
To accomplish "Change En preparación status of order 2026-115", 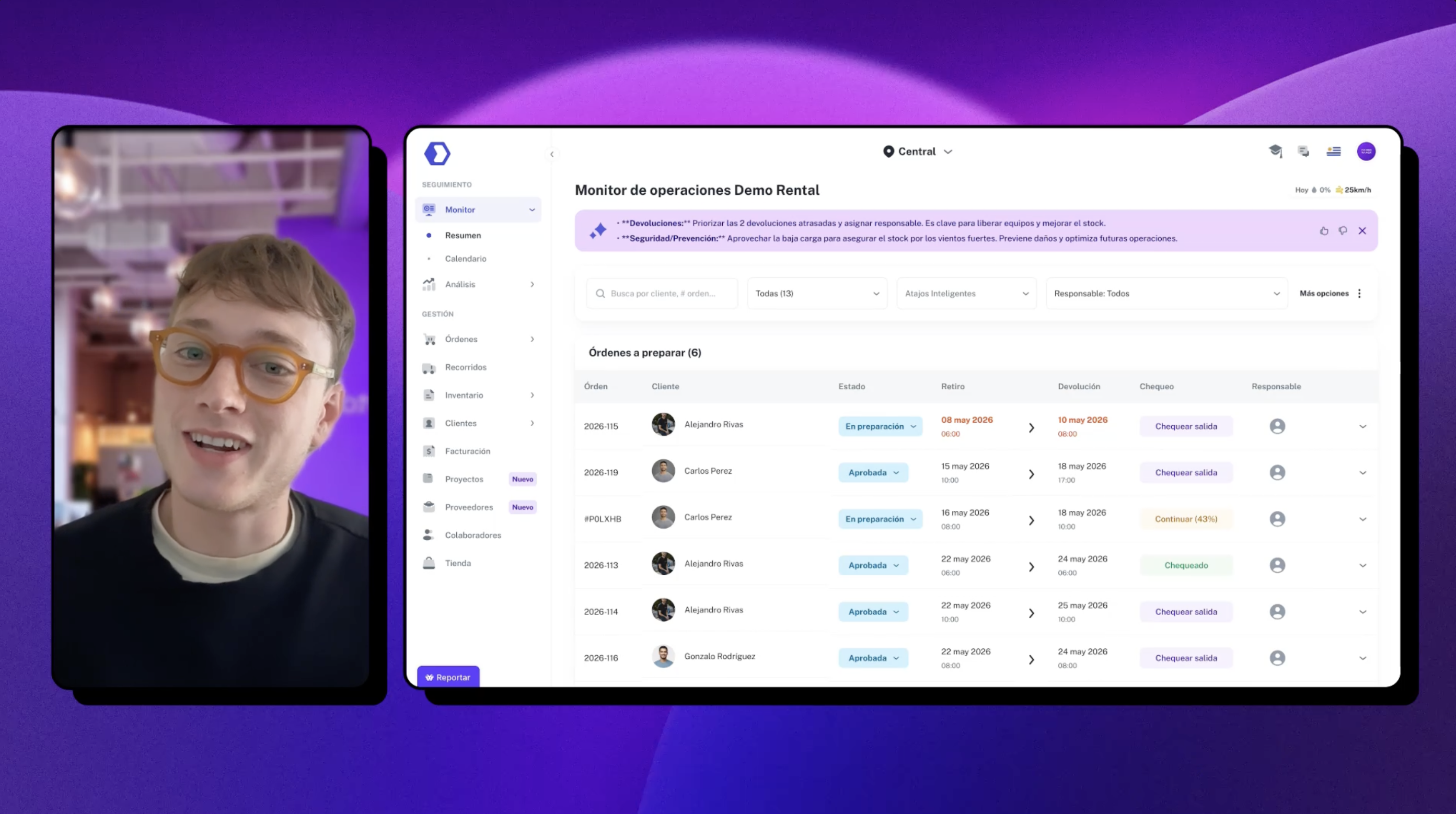I will click(880, 426).
